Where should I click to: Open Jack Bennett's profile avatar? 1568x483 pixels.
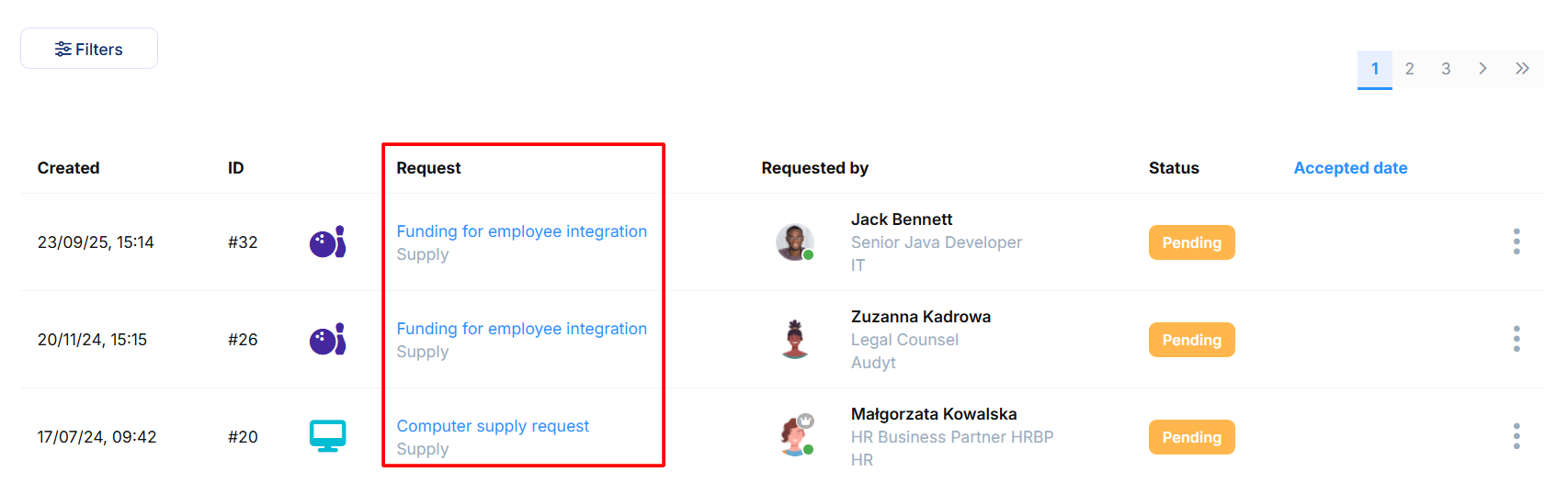(794, 242)
